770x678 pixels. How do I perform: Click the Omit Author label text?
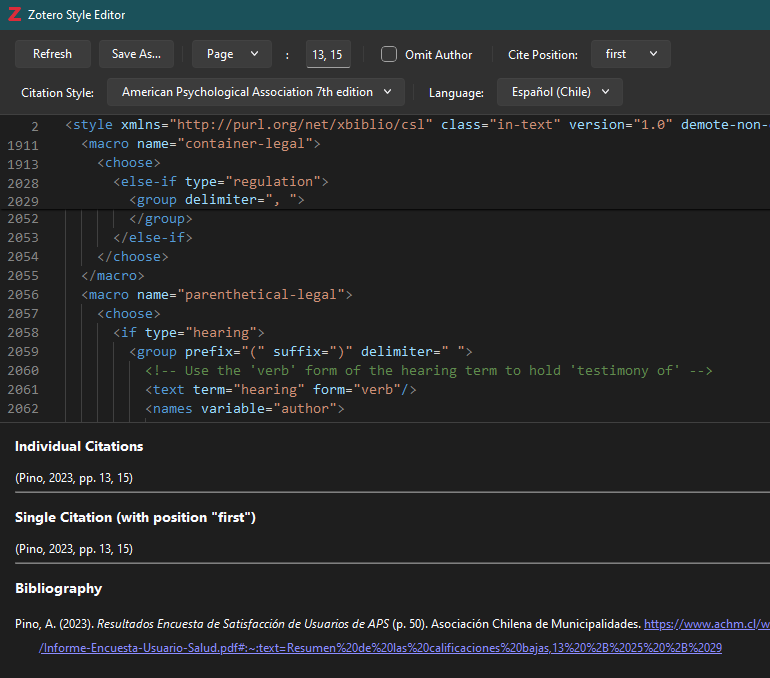click(x=439, y=54)
